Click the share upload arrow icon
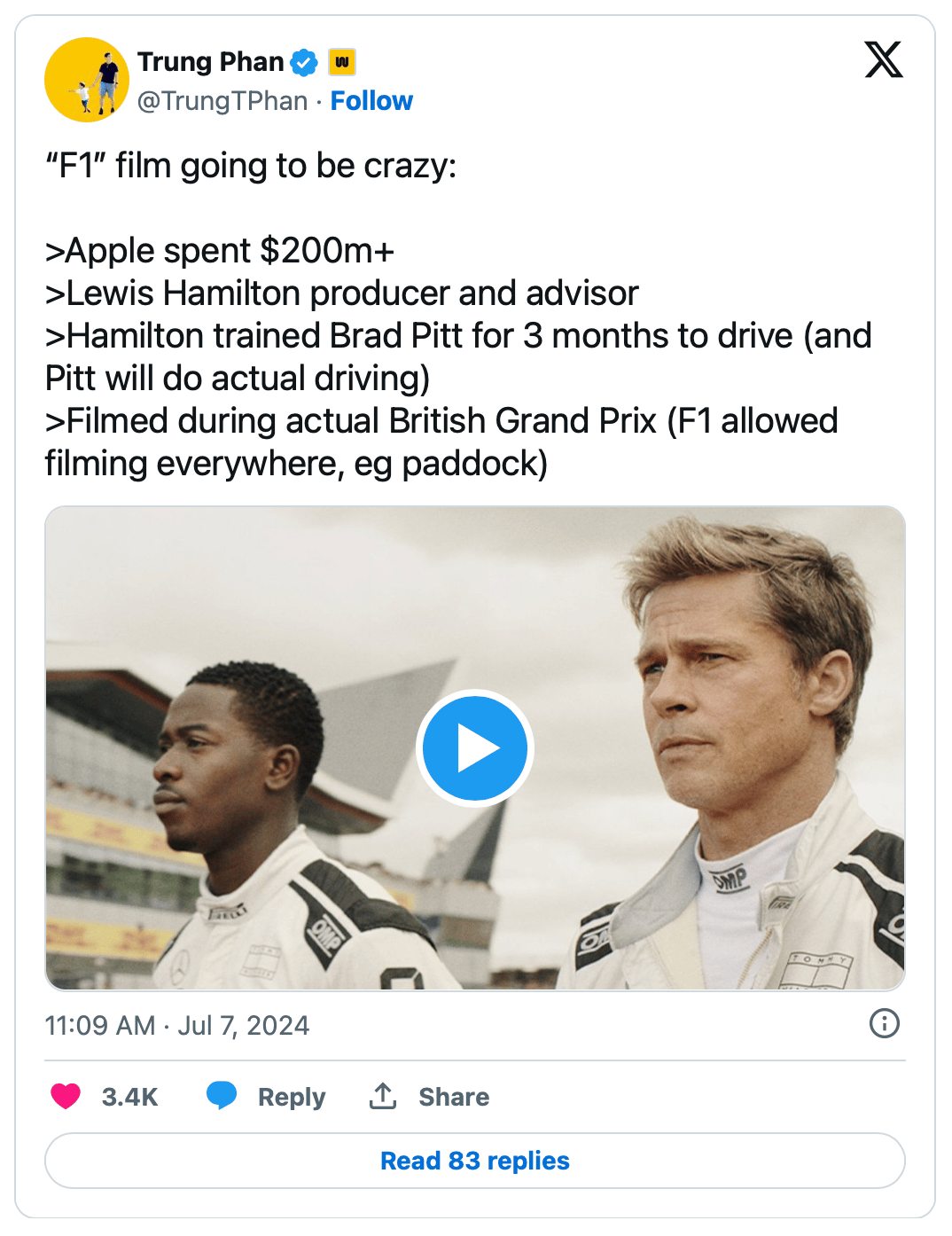This screenshot has width=952, height=1236. [383, 1096]
